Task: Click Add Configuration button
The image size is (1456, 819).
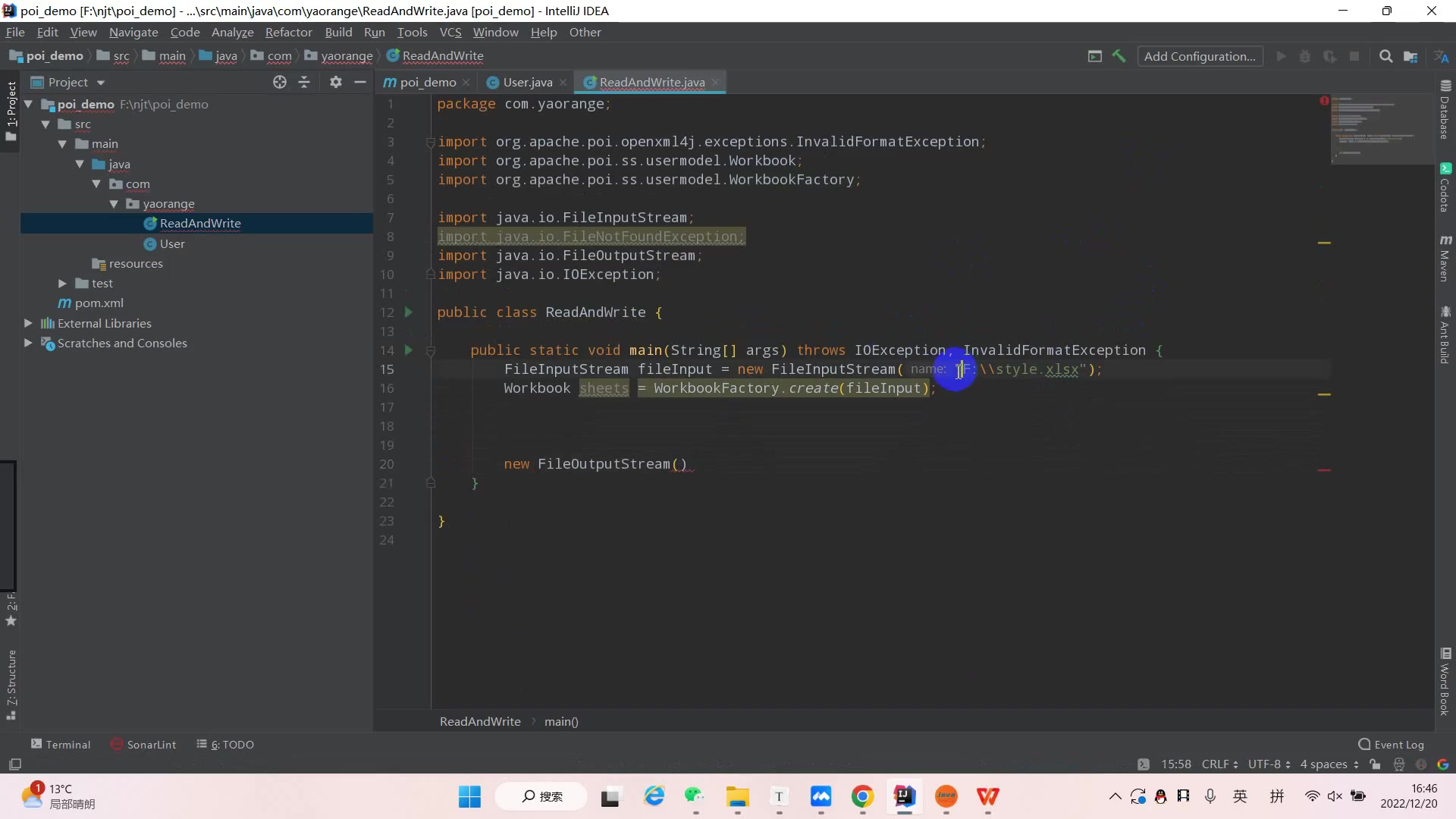Action: pyautogui.click(x=1199, y=56)
